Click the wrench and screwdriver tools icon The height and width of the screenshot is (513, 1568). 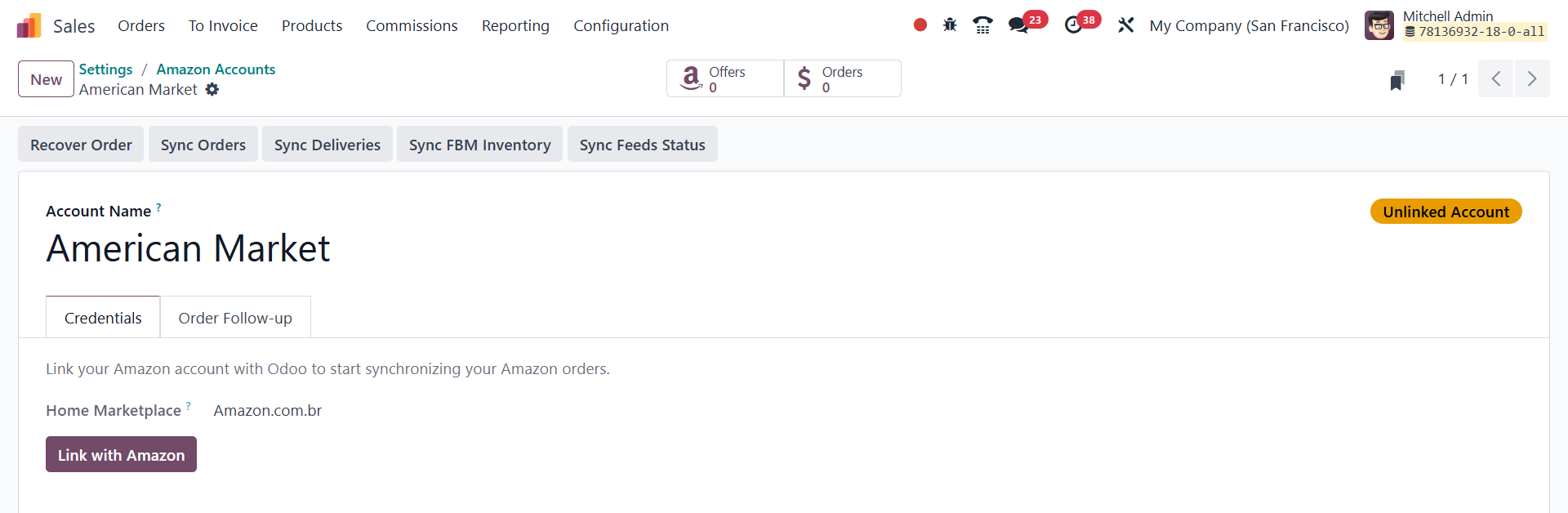[x=1126, y=25]
